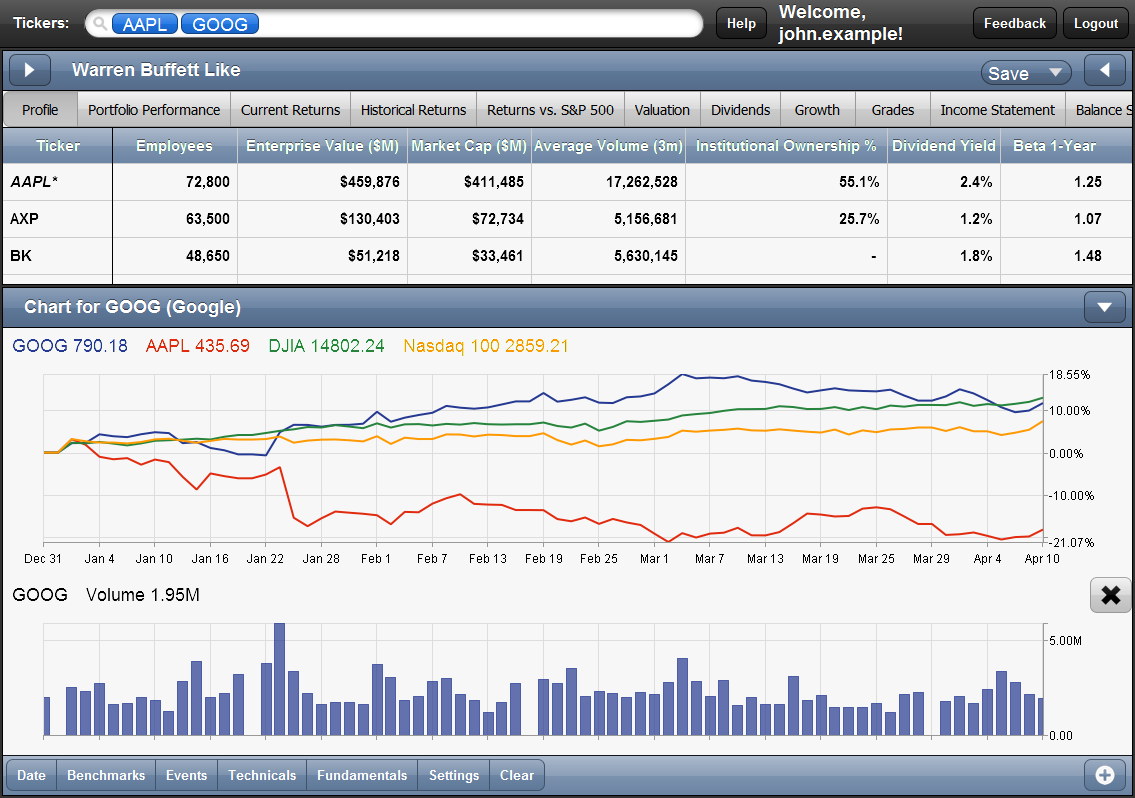Collapse the Chart for GOOG panel arrow
This screenshot has height=798, width=1135.
1105,307
